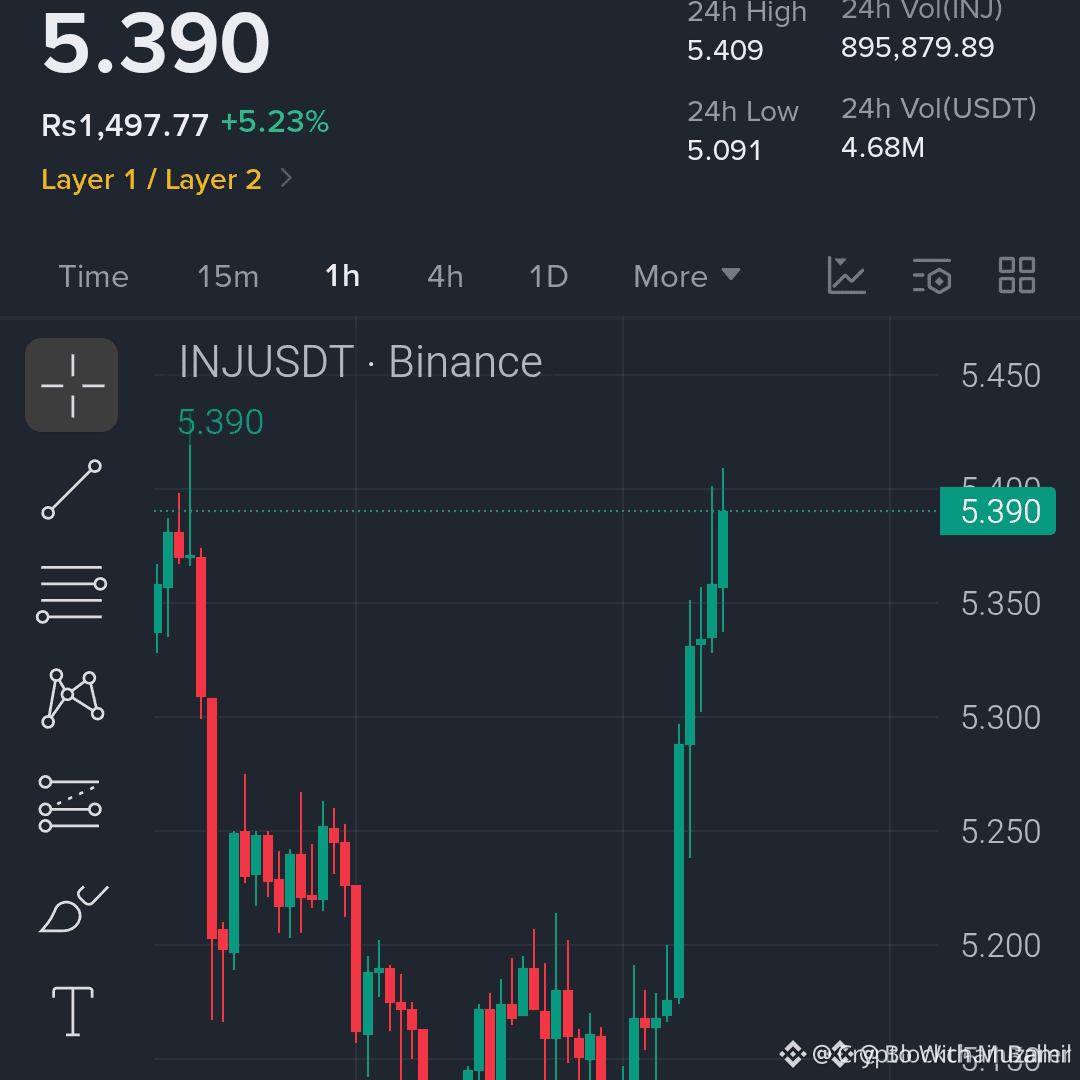
Task: Expand the More intervals dropdown
Action: click(687, 277)
